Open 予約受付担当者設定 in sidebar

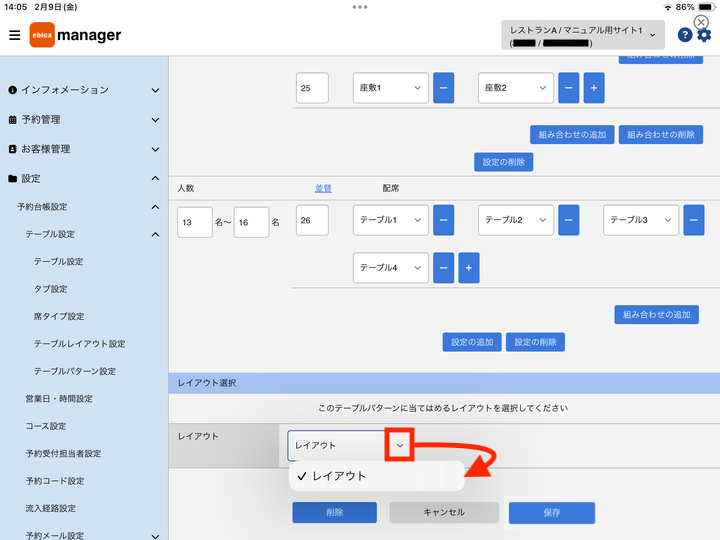point(63,454)
